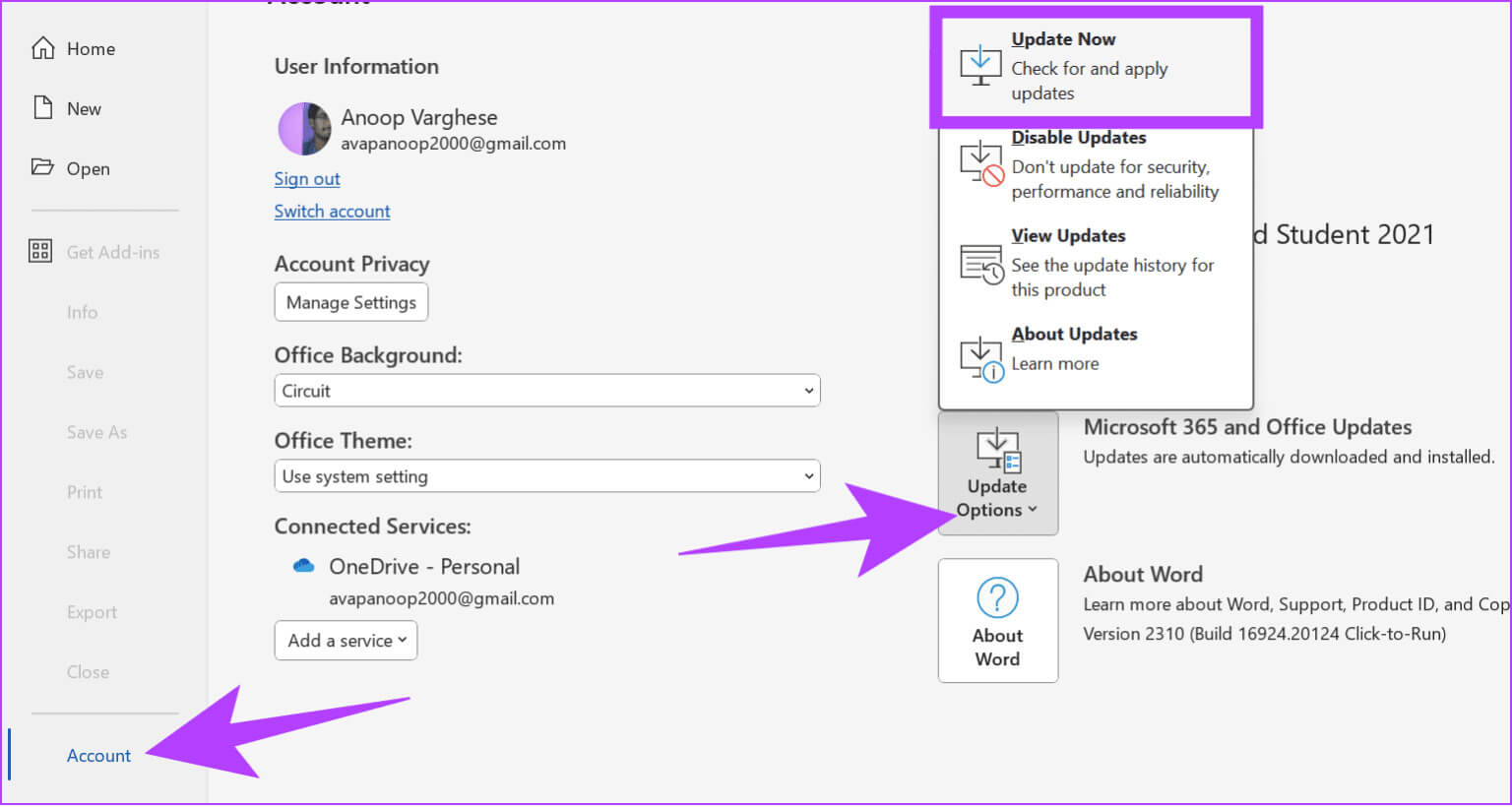
Task: Click the View Updates history icon
Action: (x=981, y=263)
